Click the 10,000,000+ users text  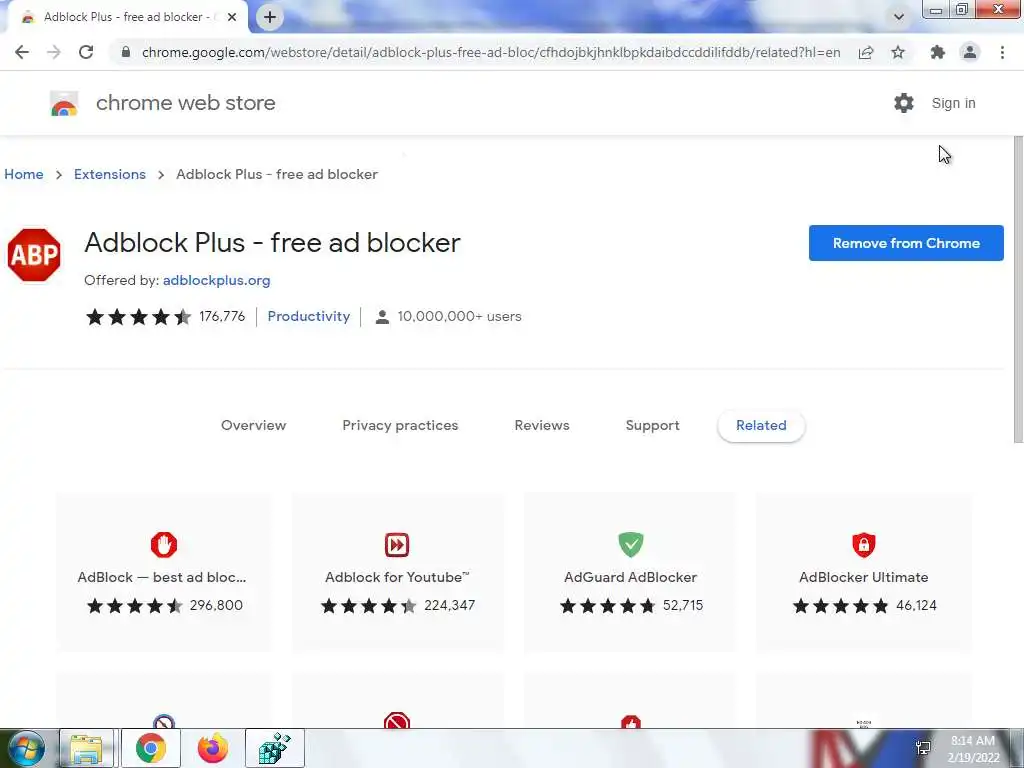click(x=460, y=317)
